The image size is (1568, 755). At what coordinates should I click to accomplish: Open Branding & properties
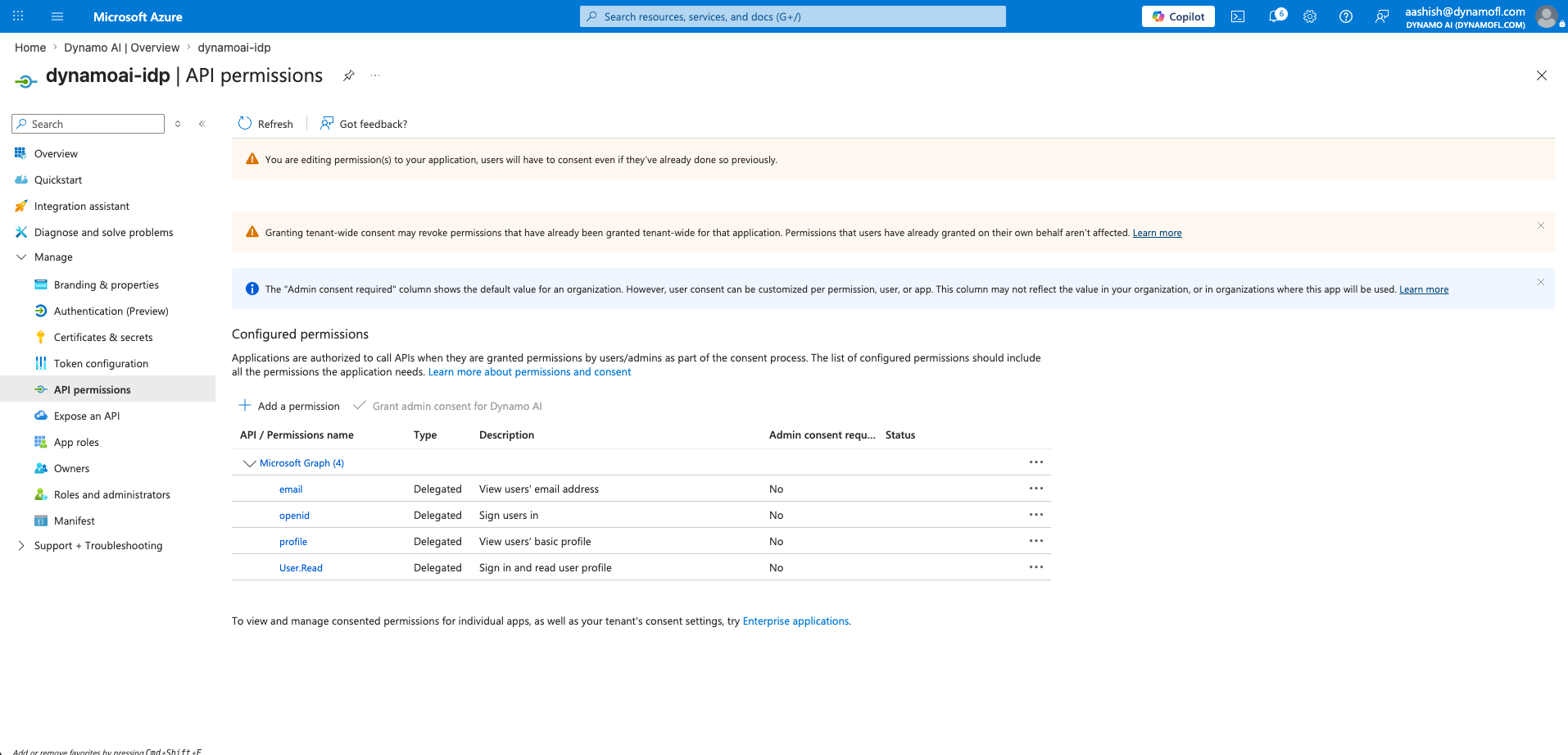(107, 284)
